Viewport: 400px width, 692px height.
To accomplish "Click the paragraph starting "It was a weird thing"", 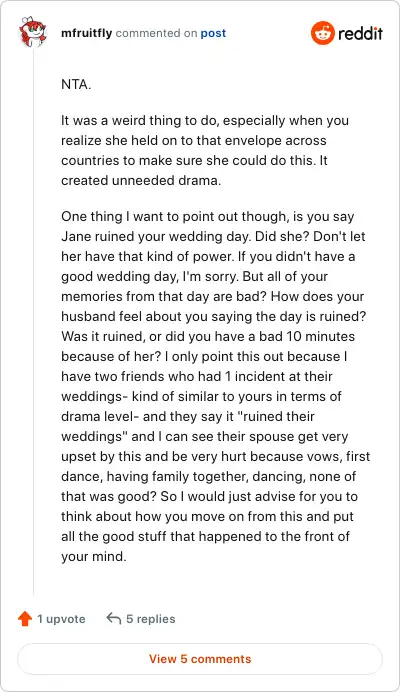I will click(x=205, y=150).
